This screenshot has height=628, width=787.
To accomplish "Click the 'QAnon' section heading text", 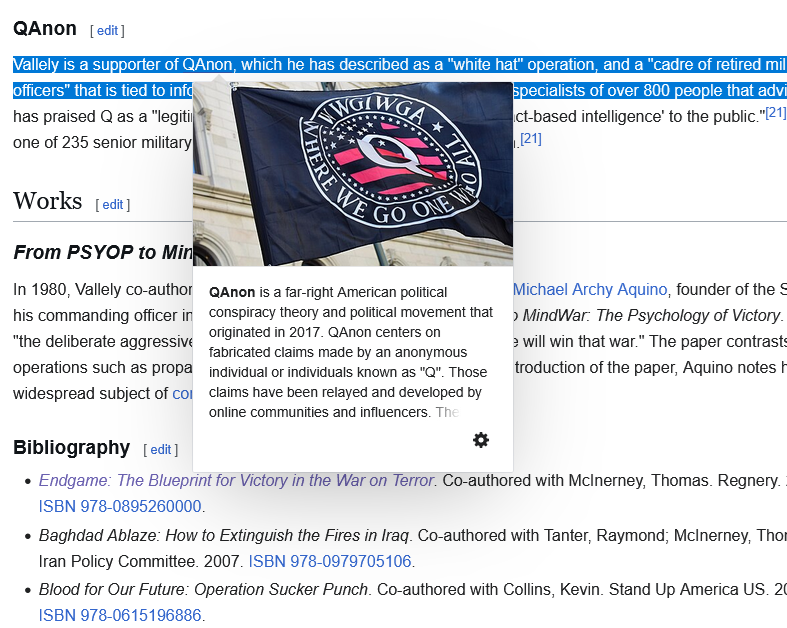I will 45,29.
